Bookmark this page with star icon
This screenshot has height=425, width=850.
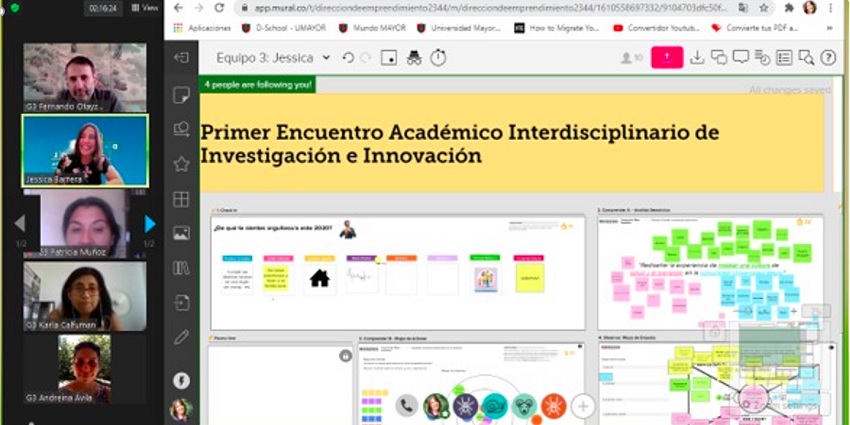click(x=764, y=8)
